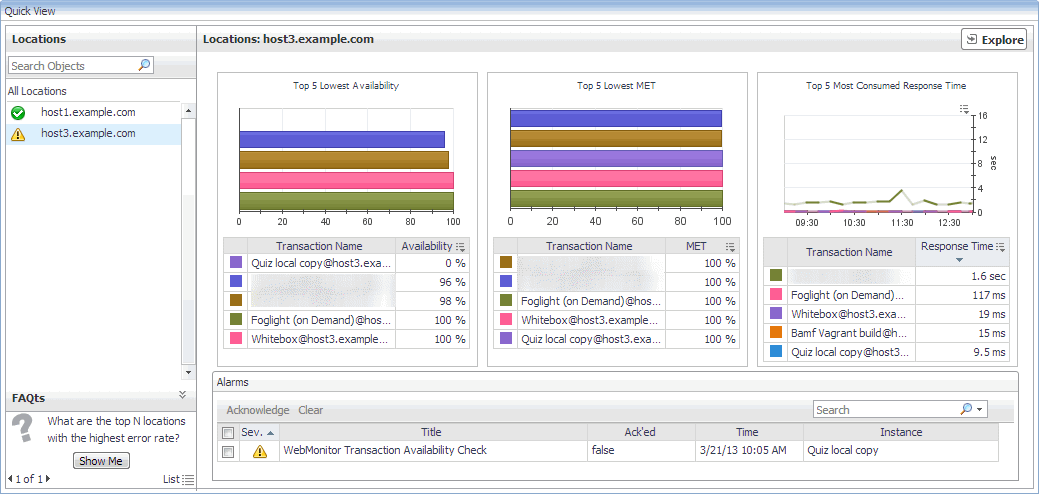Open the MET table column settings icon
The image size is (1039, 494).
click(x=731, y=246)
